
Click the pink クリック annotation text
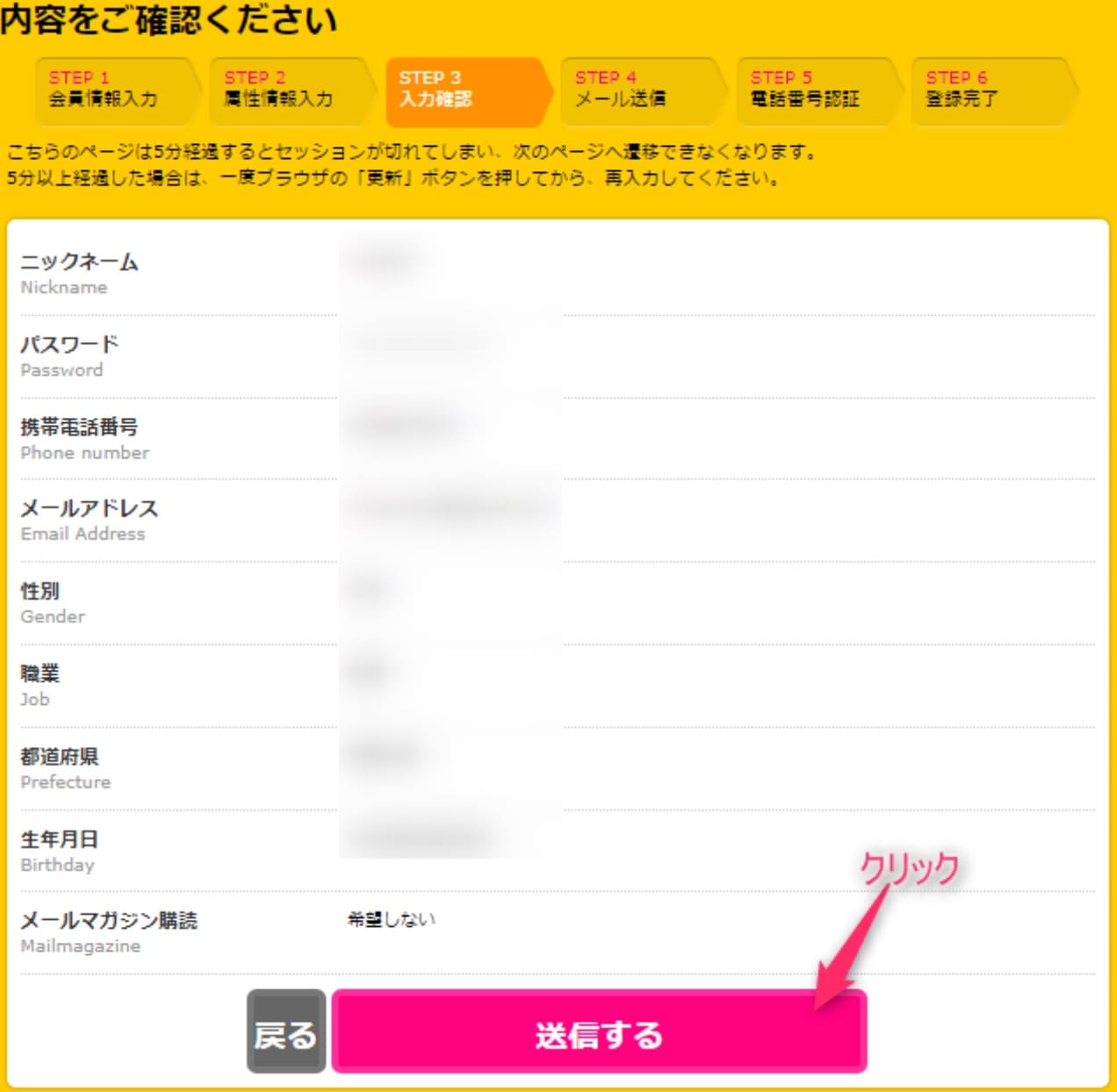pos(909,869)
